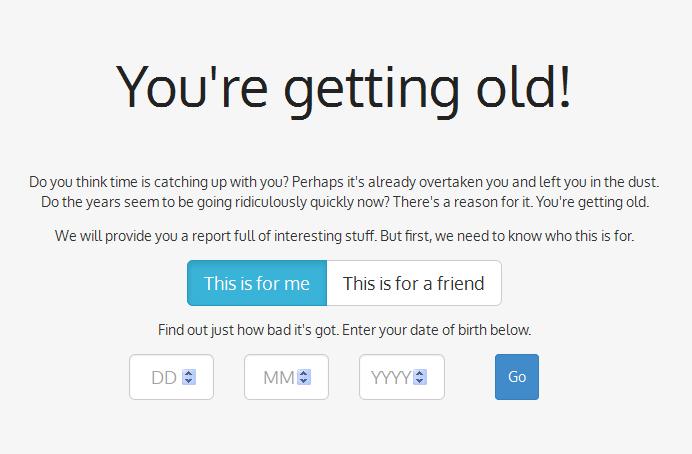Focus the MM month input field
Image resolution: width=692 pixels, height=454 pixels.
click(274, 378)
